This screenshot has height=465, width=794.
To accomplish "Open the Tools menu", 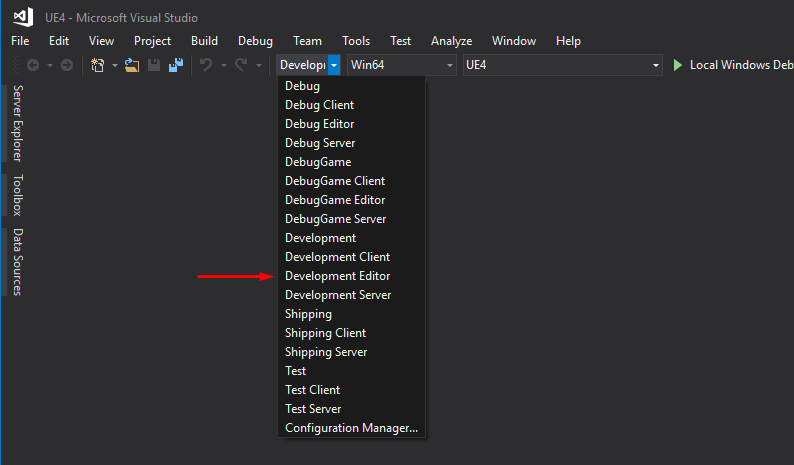I will pos(356,41).
